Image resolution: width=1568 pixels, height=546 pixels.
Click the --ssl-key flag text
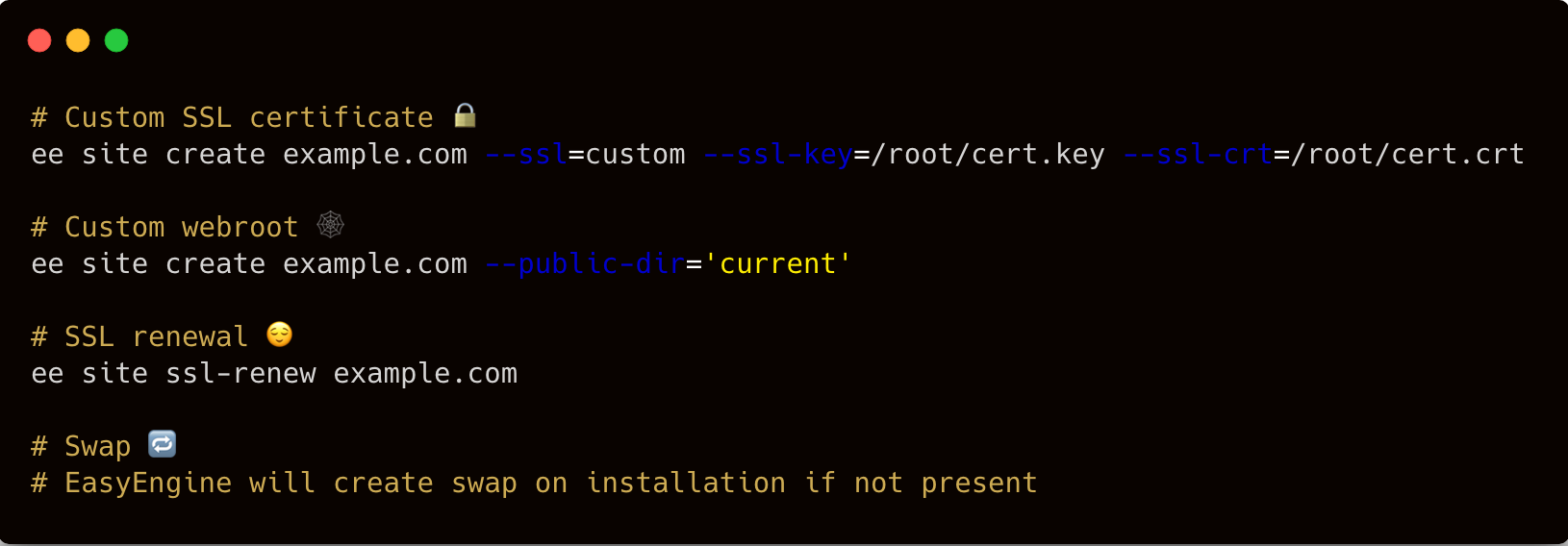[778, 155]
